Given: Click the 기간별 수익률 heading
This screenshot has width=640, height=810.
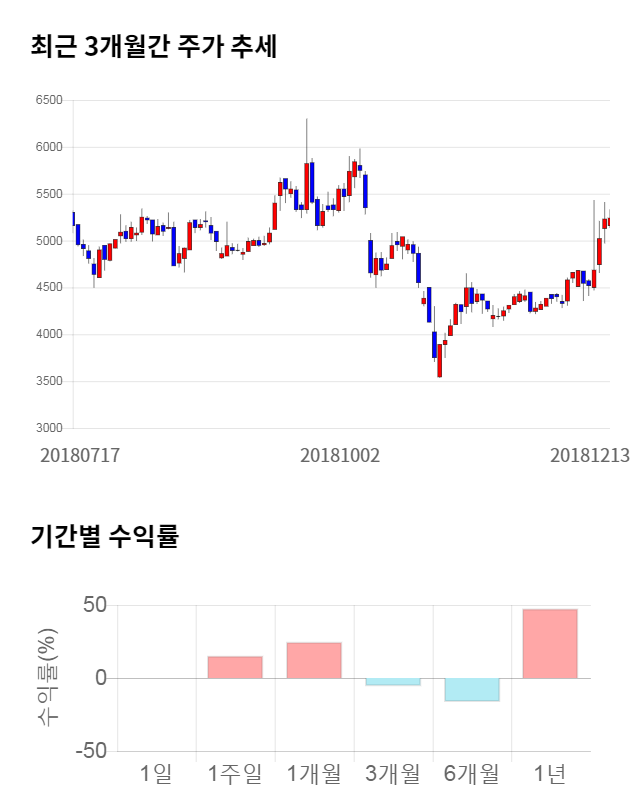Looking at the screenshot, I should (x=104, y=536).
